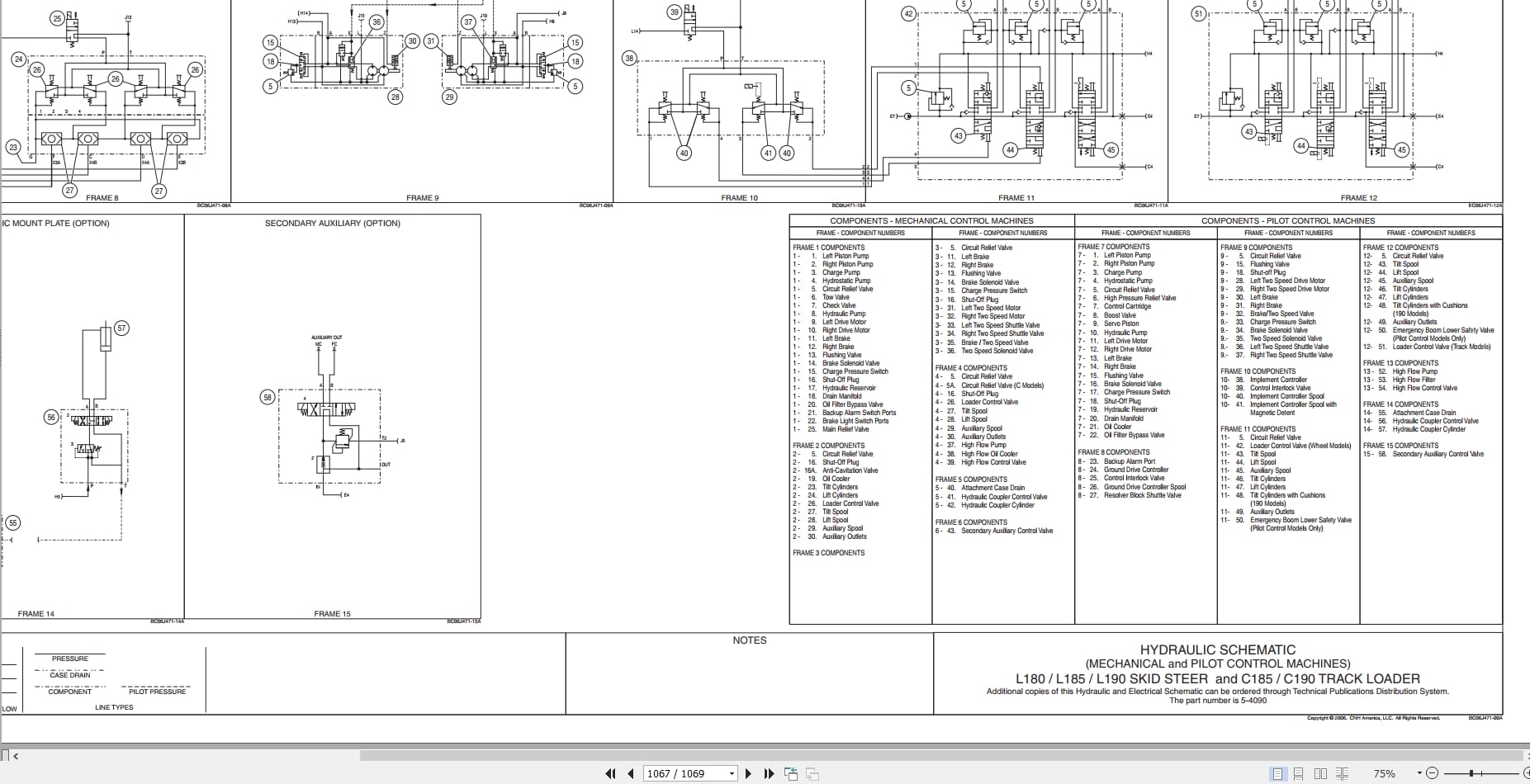Click the FRAME 11 label
This screenshot has height=784, width=1530.
(1016, 198)
